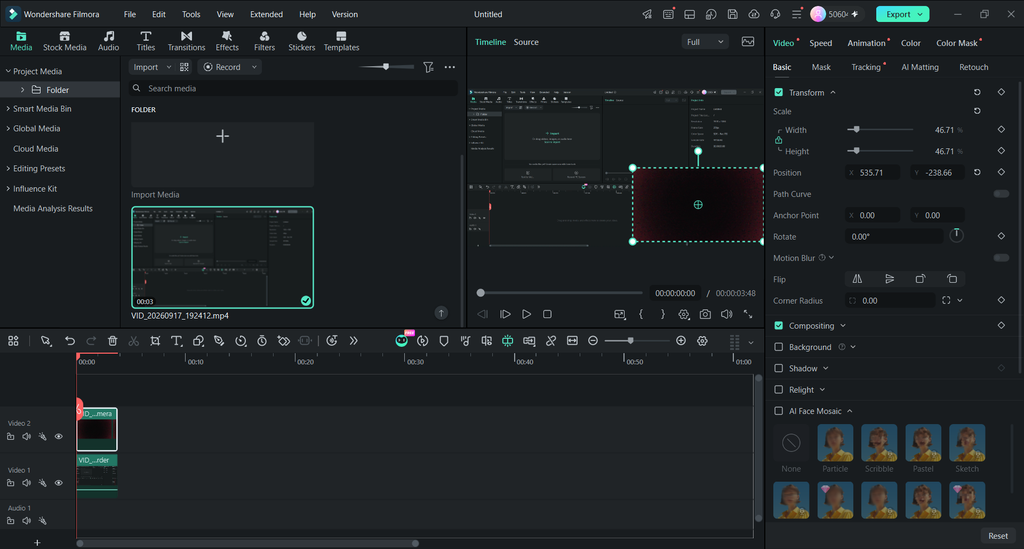1024x549 pixels.
Task: Expand the Influence Kit tree
Action: [x=8, y=189]
